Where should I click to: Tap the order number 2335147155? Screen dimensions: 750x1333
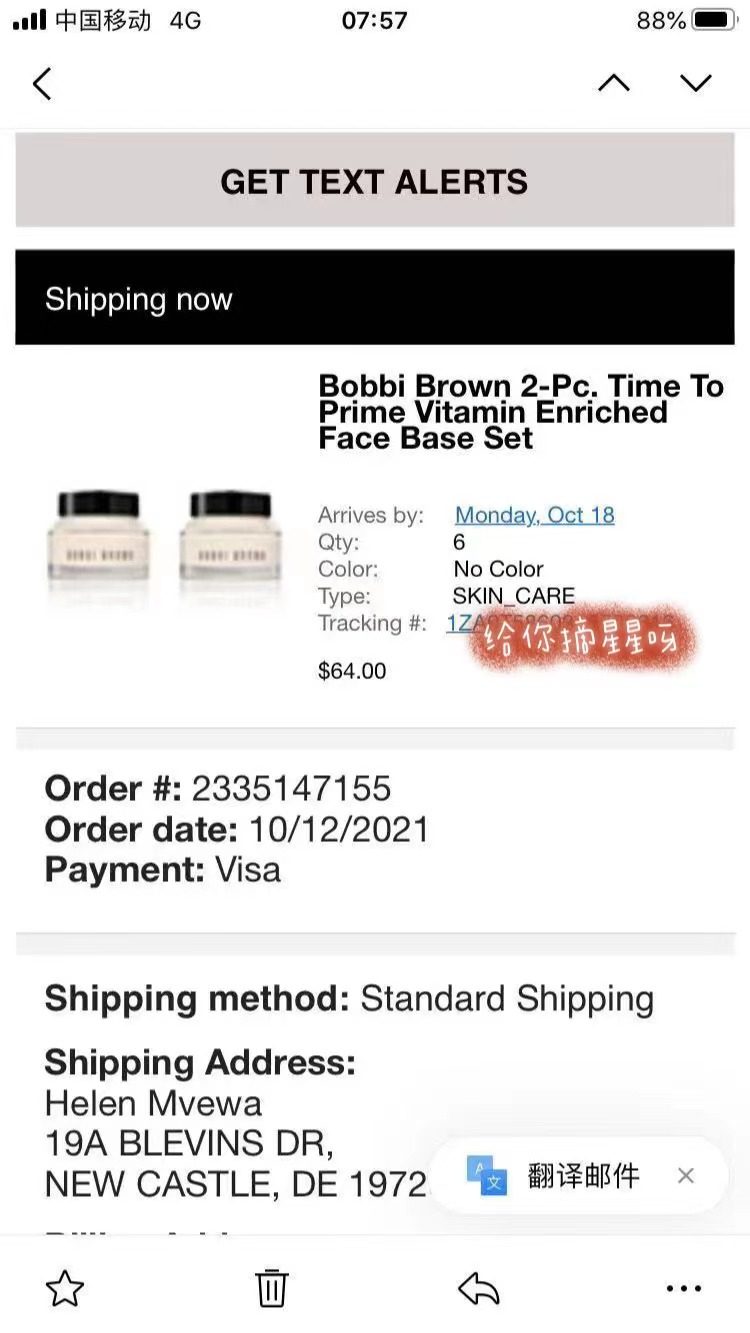[x=291, y=788]
